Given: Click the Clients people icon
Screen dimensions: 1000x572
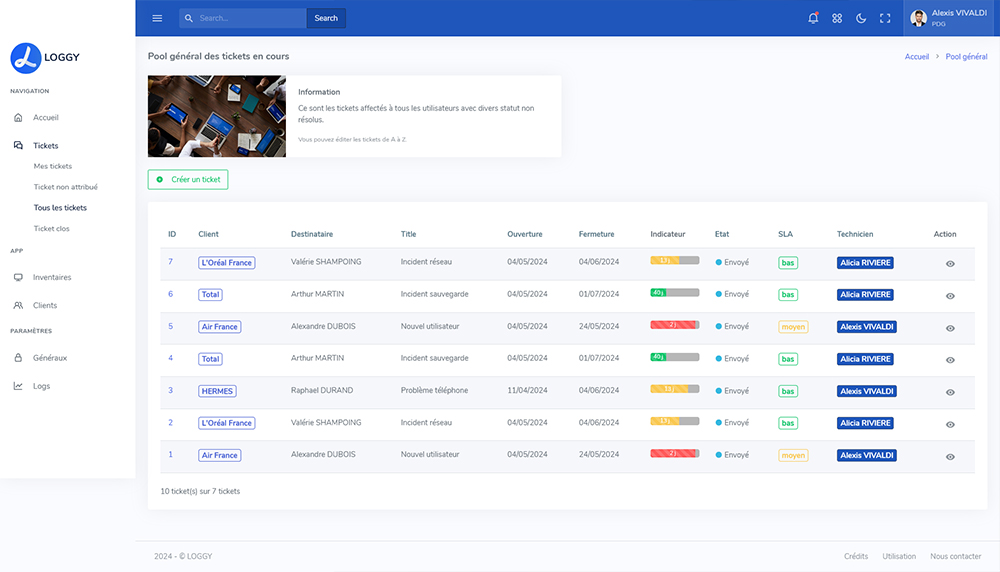Looking at the screenshot, I should click(18, 305).
